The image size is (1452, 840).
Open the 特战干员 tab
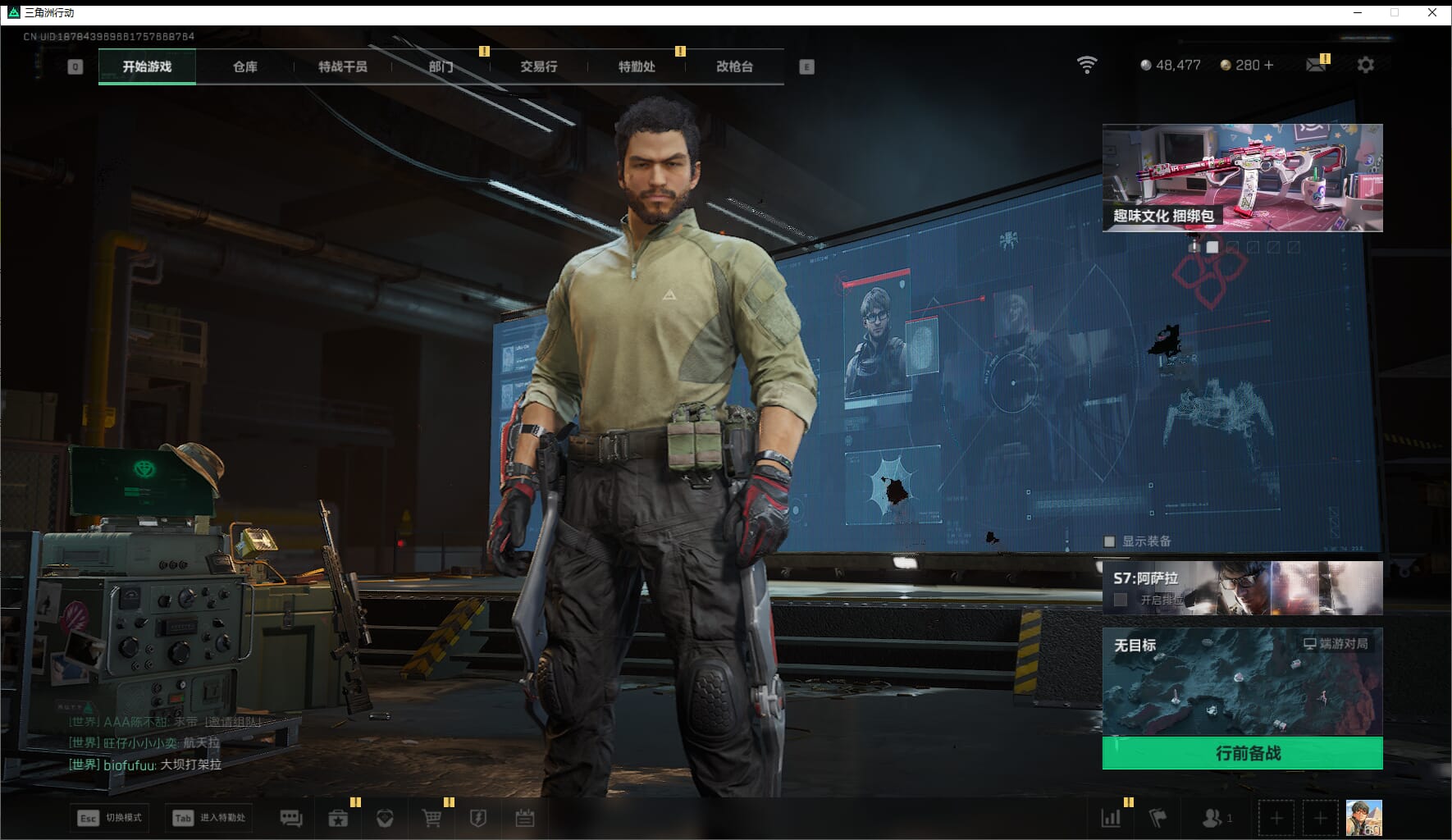(x=343, y=66)
